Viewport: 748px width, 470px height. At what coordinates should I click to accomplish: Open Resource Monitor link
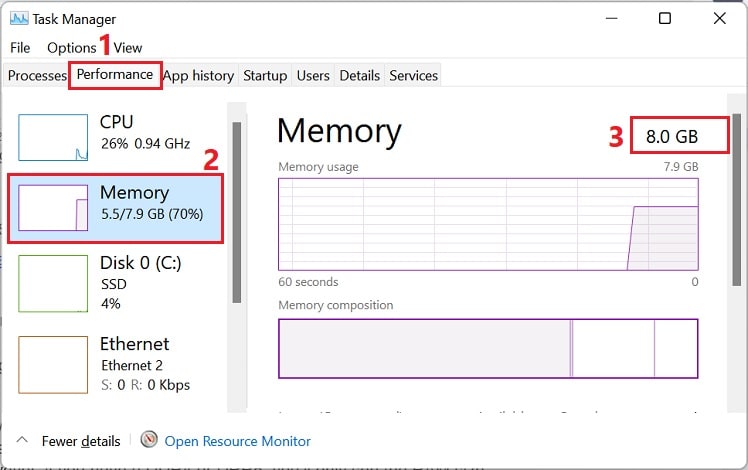[237, 441]
